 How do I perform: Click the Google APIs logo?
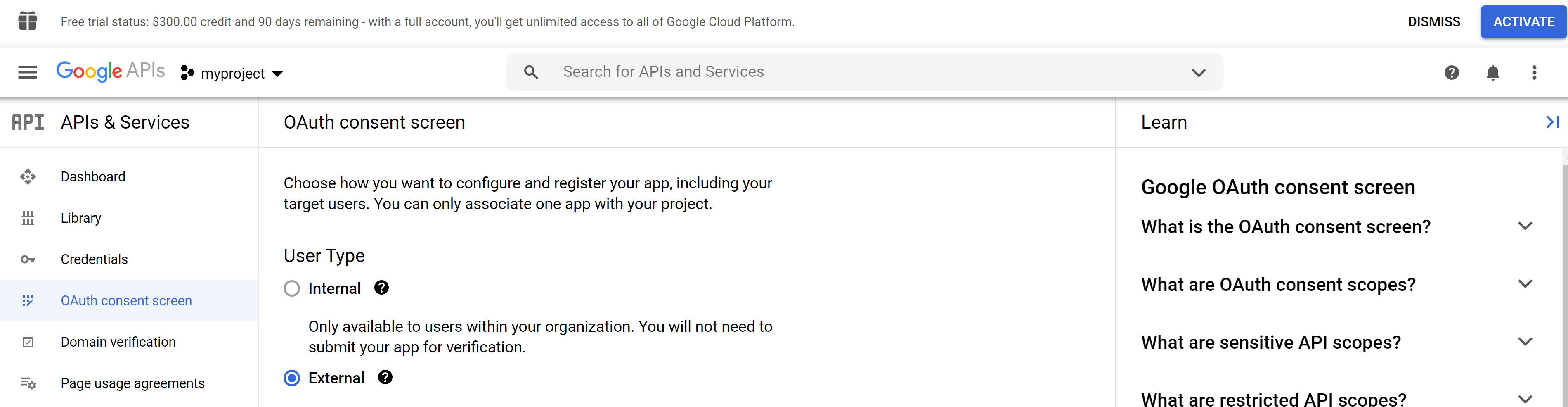pyautogui.click(x=110, y=71)
